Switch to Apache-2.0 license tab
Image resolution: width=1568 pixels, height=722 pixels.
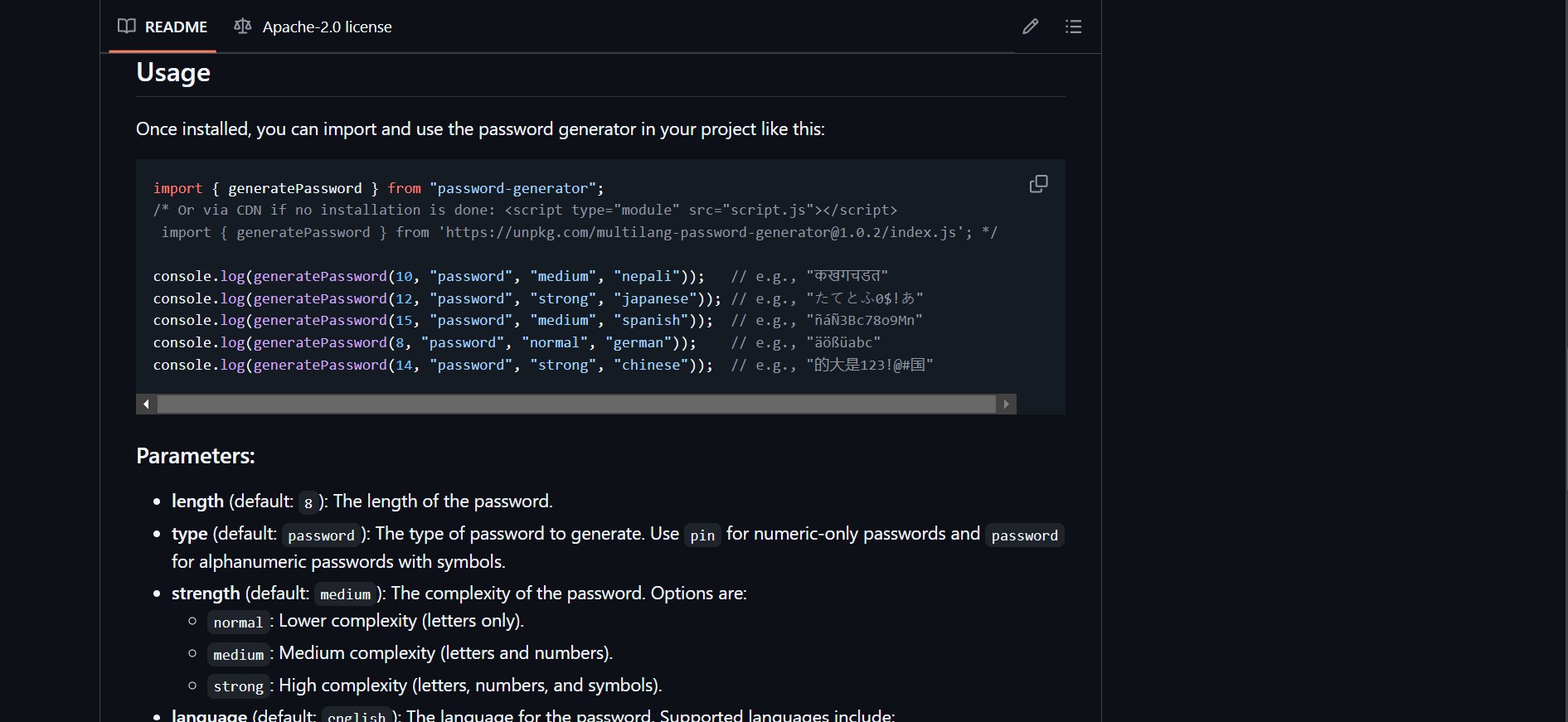tap(313, 27)
